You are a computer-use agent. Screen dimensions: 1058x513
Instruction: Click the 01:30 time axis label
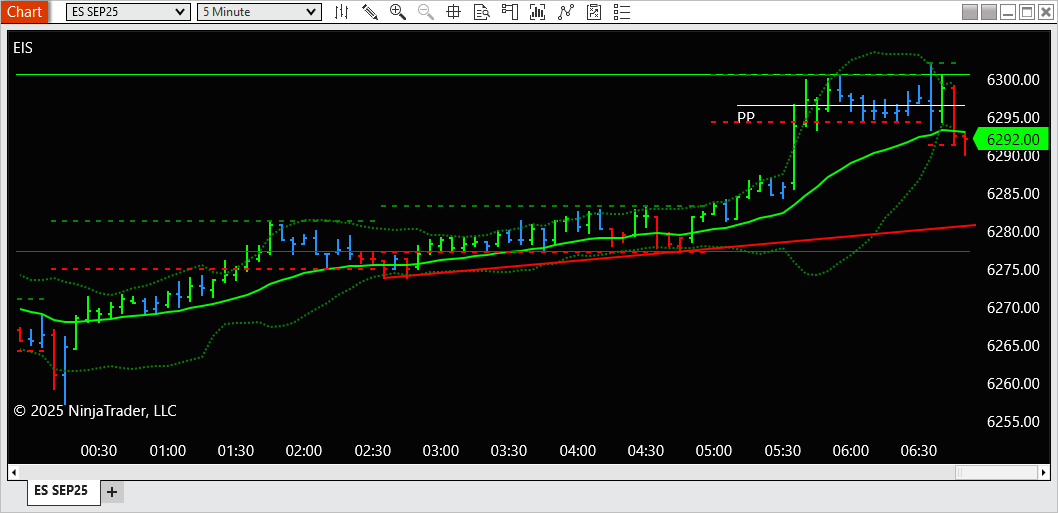click(235, 450)
